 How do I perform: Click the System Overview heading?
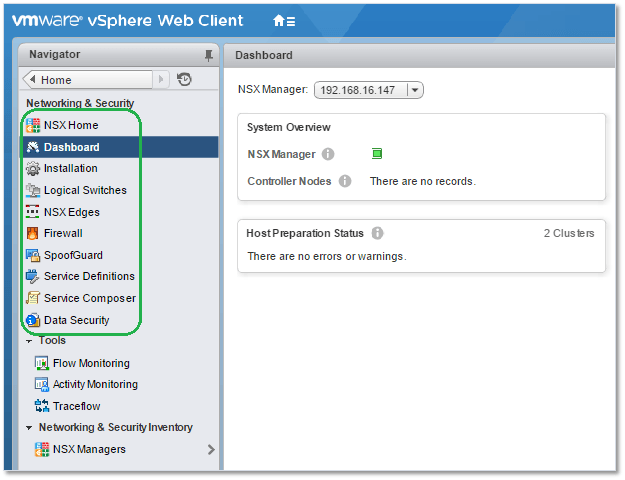[x=289, y=127]
